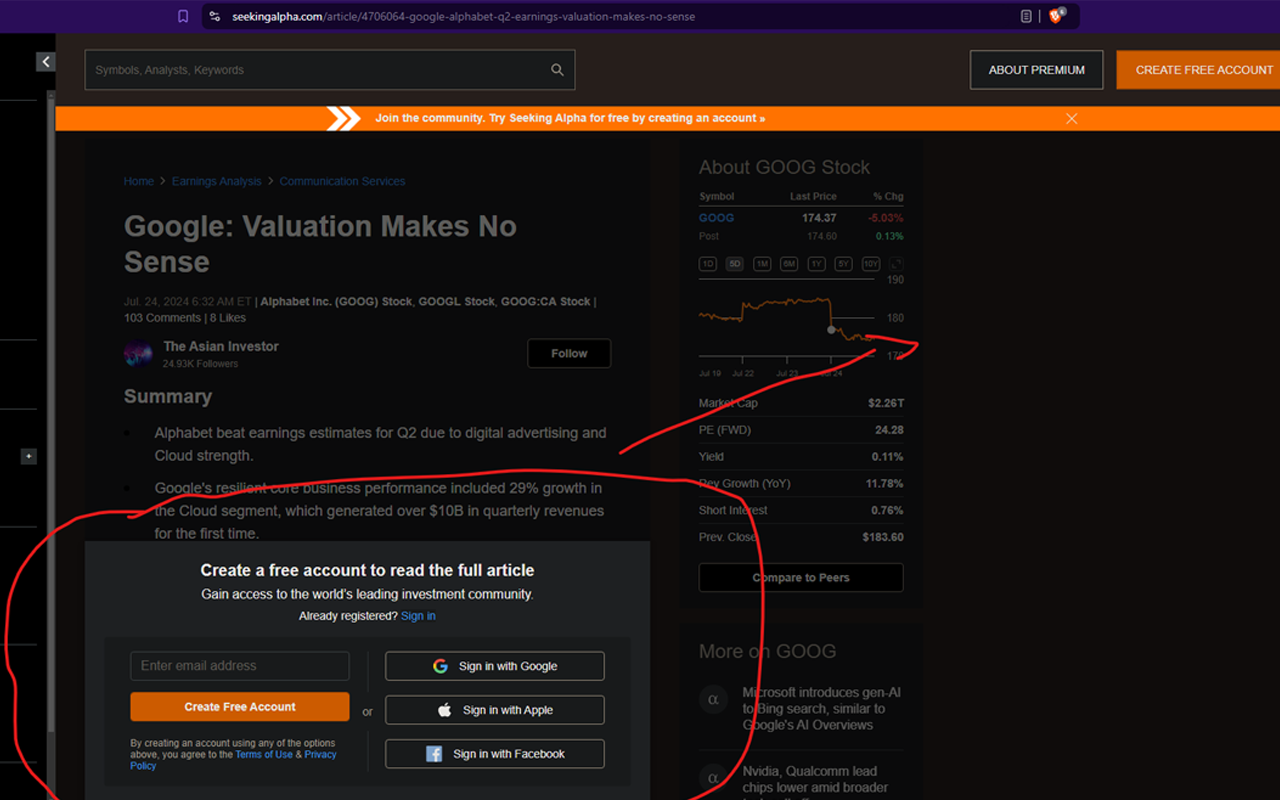
Task: Click the bookmark icon in the address bar
Action: tap(183, 16)
